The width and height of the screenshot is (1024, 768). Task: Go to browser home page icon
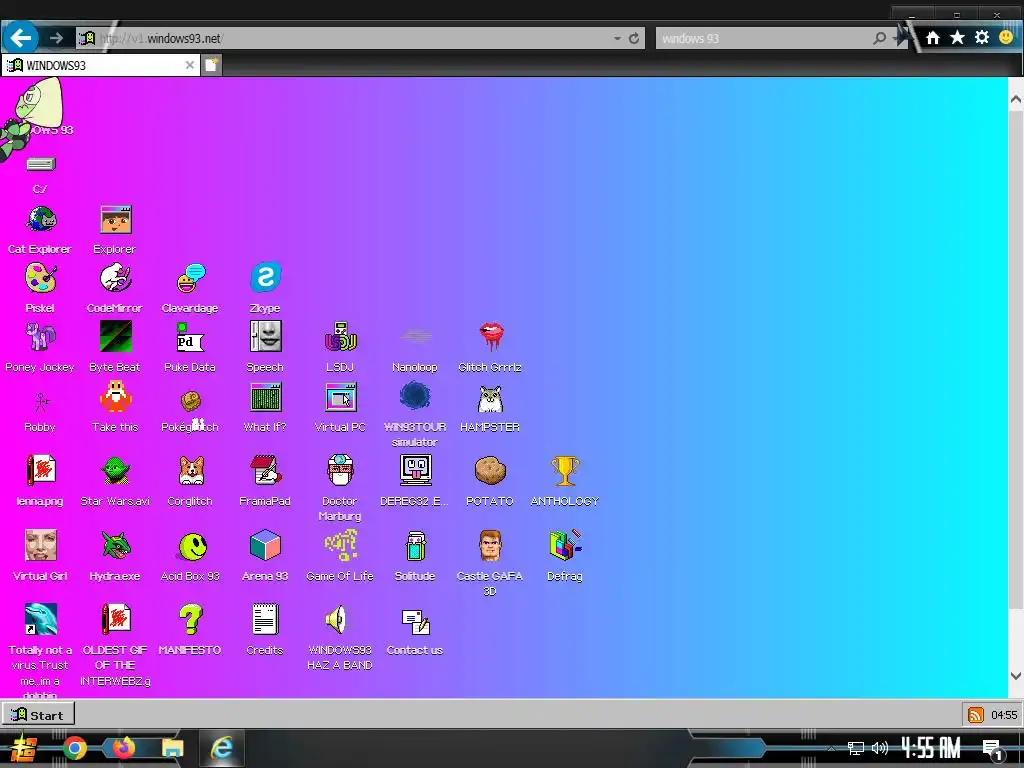coord(933,38)
